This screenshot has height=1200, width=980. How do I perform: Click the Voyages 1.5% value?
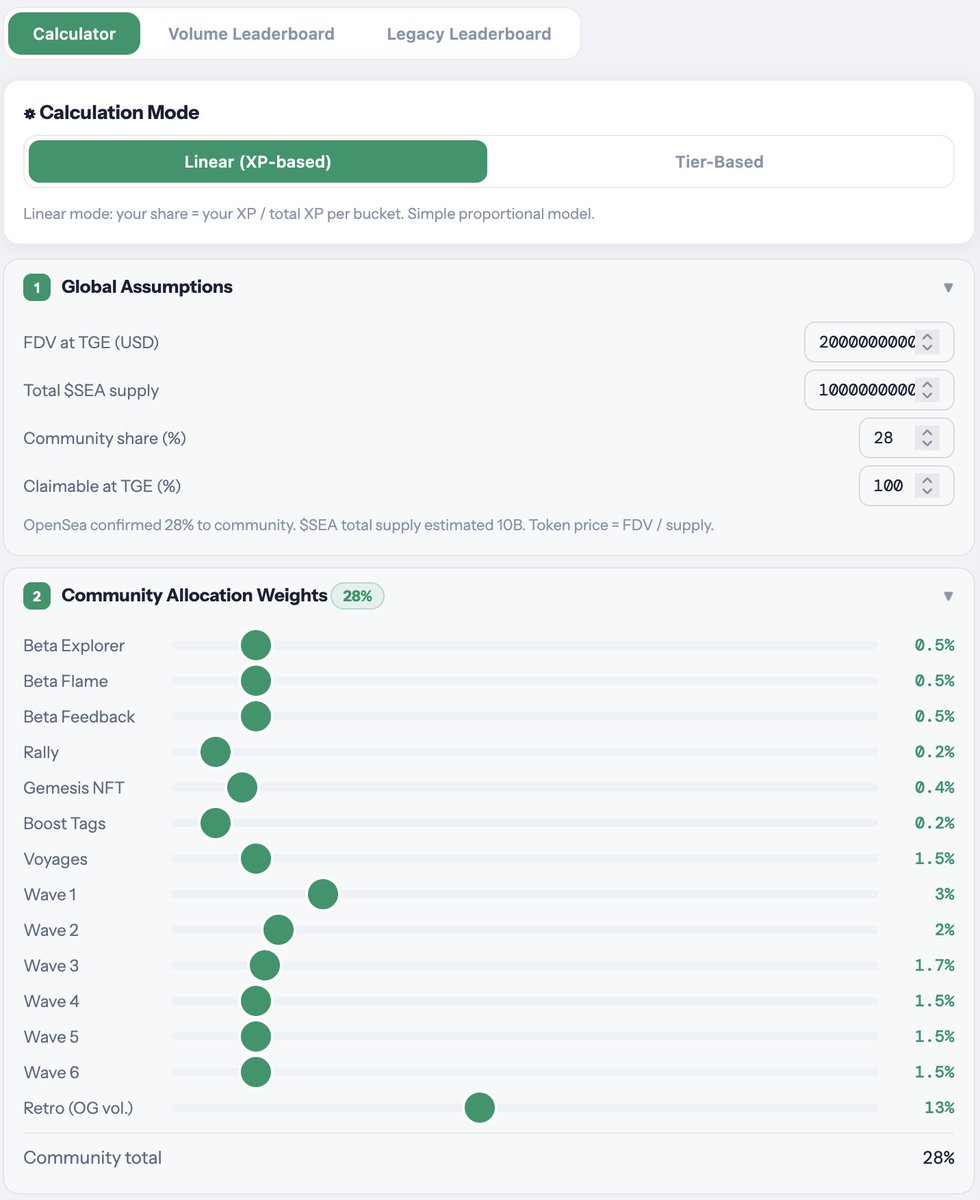[935, 859]
